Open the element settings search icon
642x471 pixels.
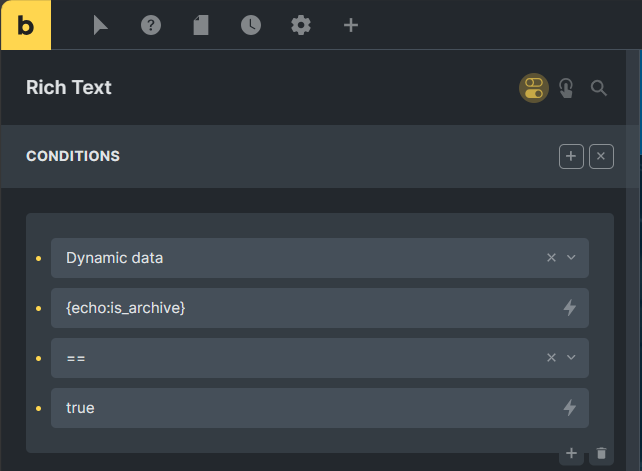pos(599,88)
